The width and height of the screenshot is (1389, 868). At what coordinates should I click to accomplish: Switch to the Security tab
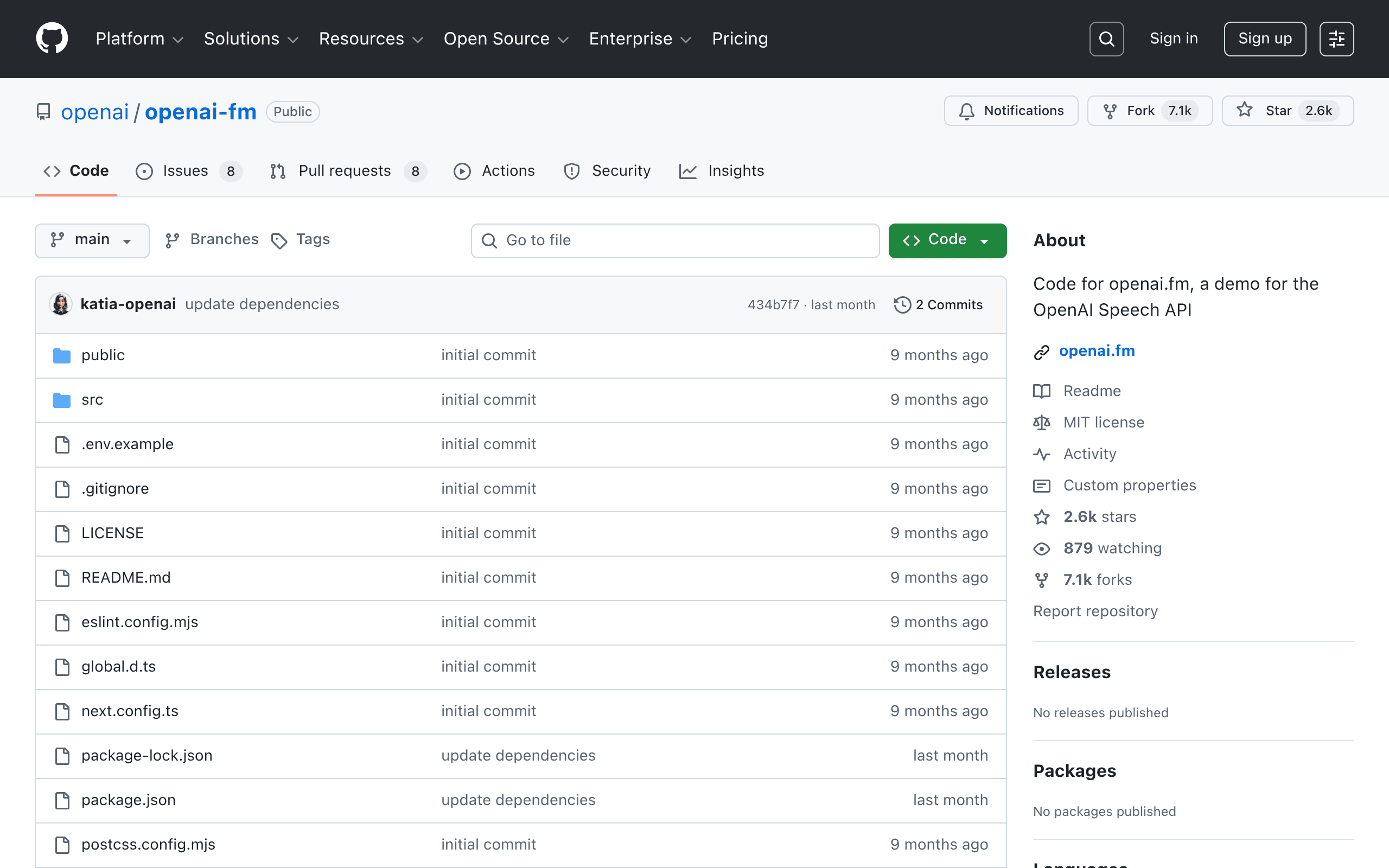click(x=607, y=171)
